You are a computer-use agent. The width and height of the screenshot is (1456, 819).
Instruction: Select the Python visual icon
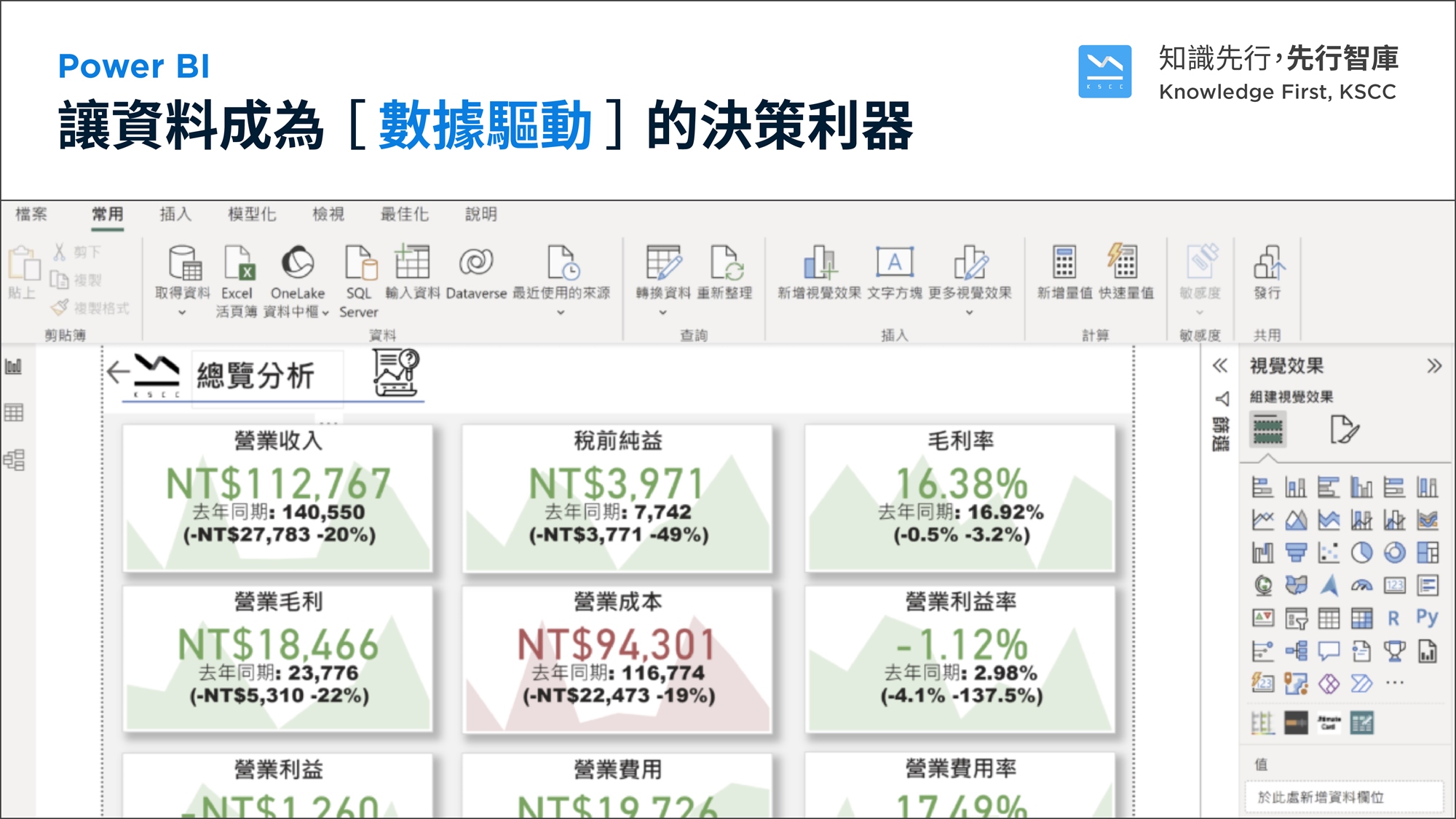[x=1427, y=618]
